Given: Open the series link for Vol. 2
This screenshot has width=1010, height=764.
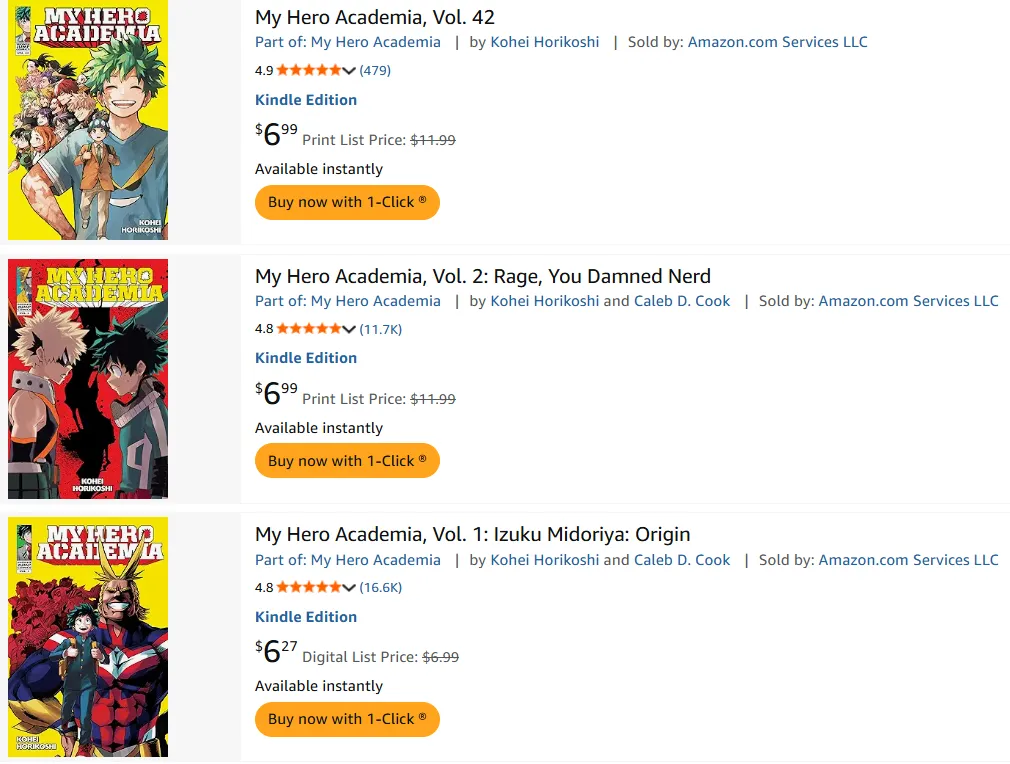Looking at the screenshot, I should (x=376, y=301).
